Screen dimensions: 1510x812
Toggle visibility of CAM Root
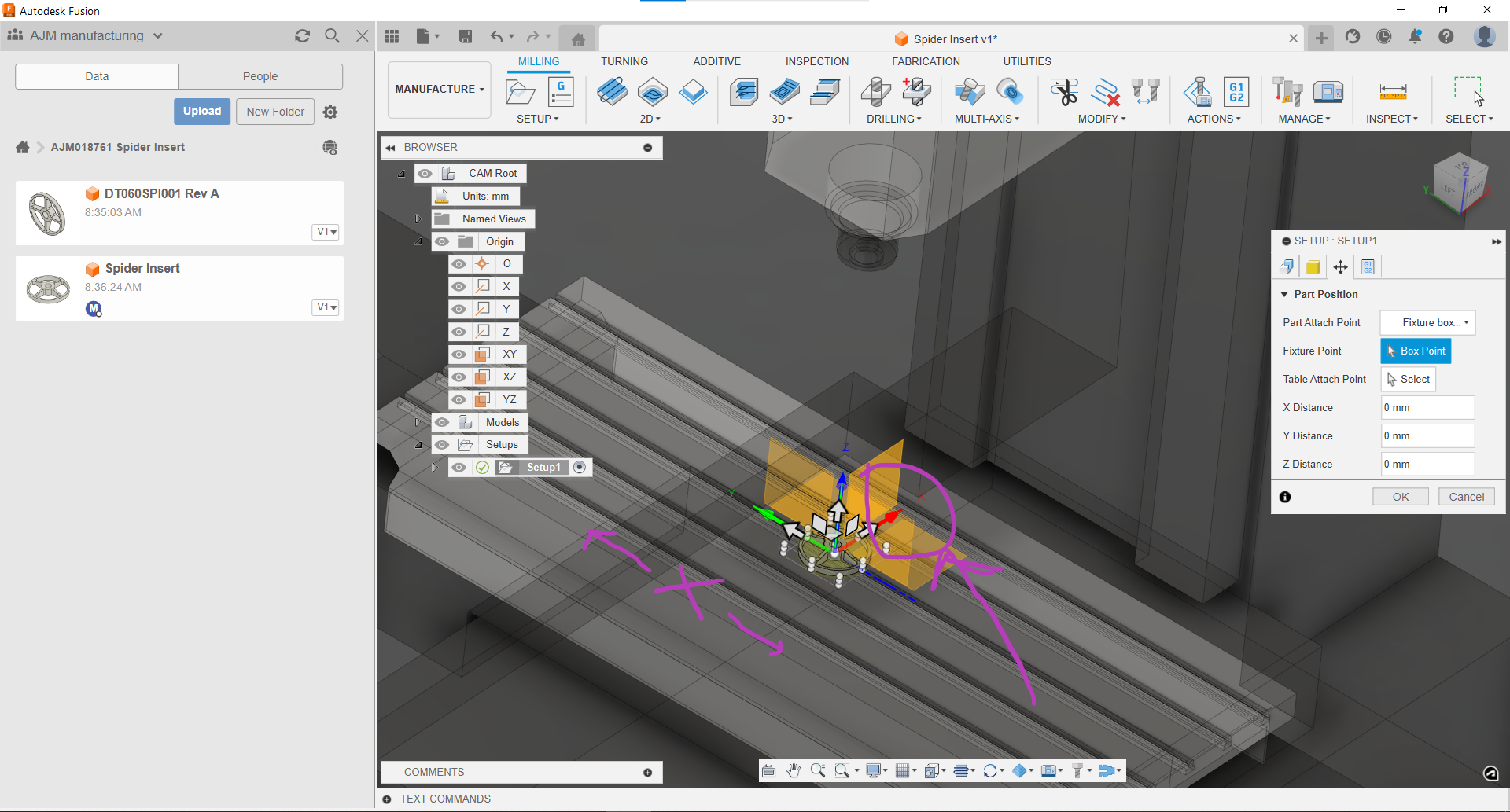tap(425, 174)
